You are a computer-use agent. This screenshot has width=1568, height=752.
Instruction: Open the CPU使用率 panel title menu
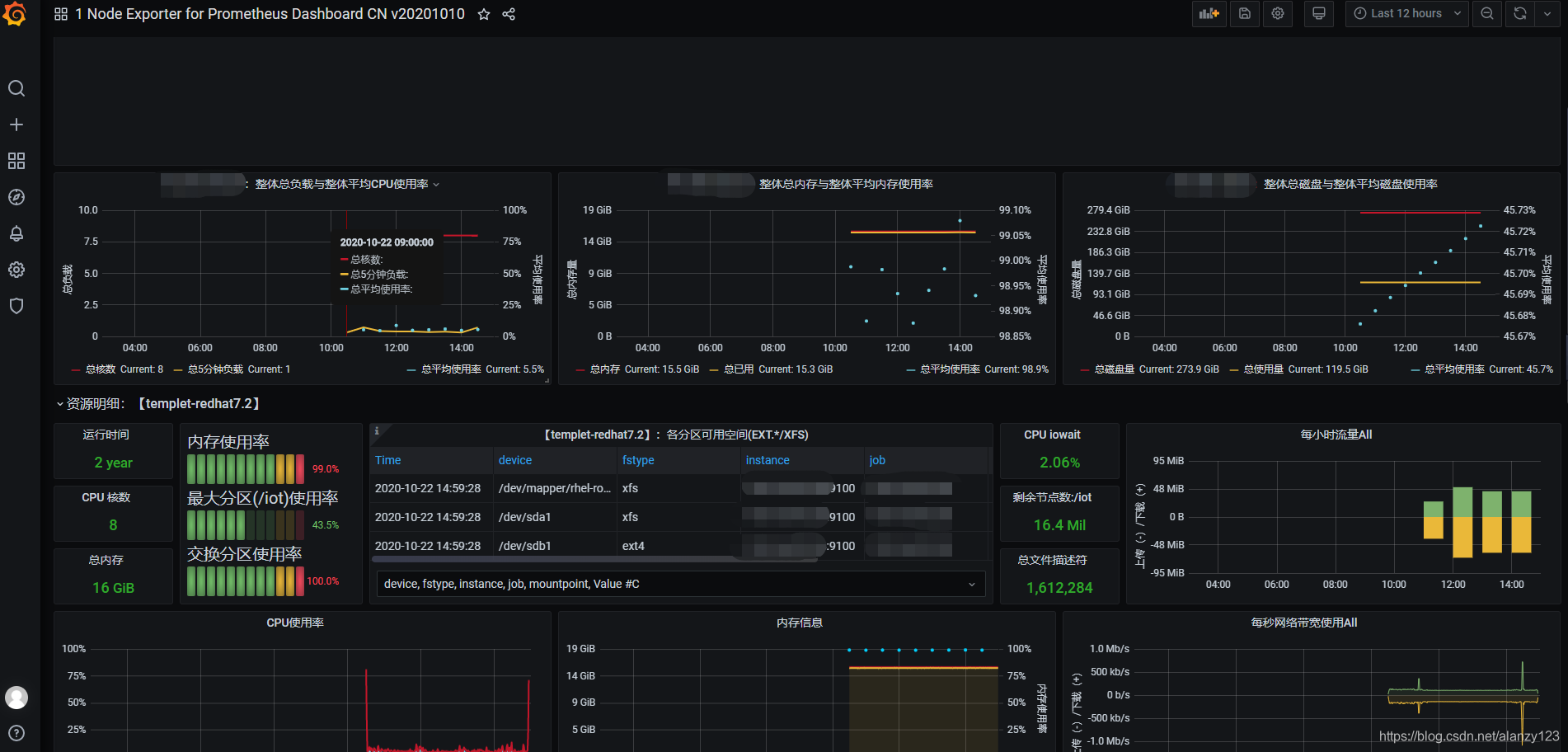(x=295, y=623)
